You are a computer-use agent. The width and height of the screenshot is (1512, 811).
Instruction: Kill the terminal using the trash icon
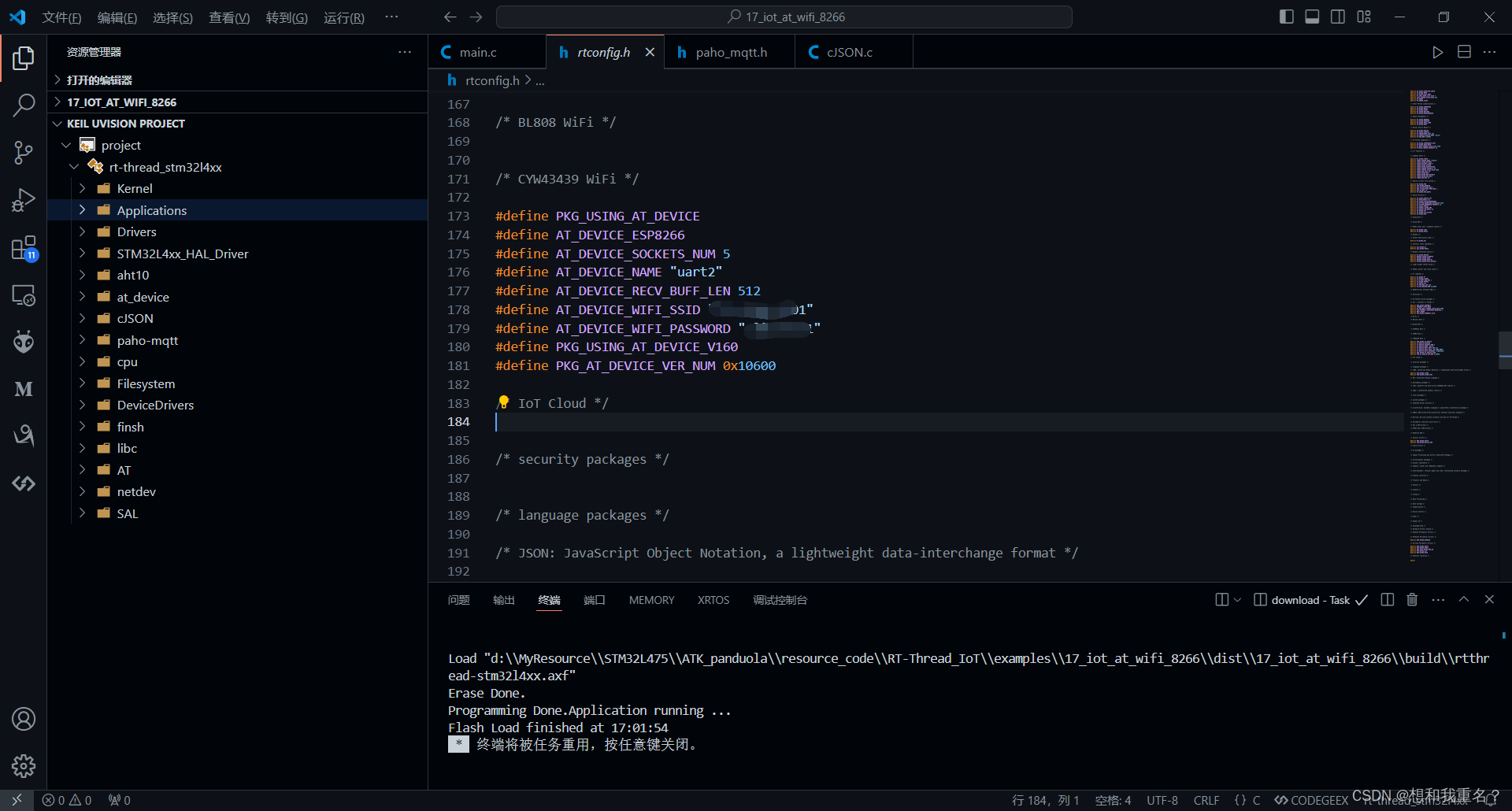[x=1411, y=599]
